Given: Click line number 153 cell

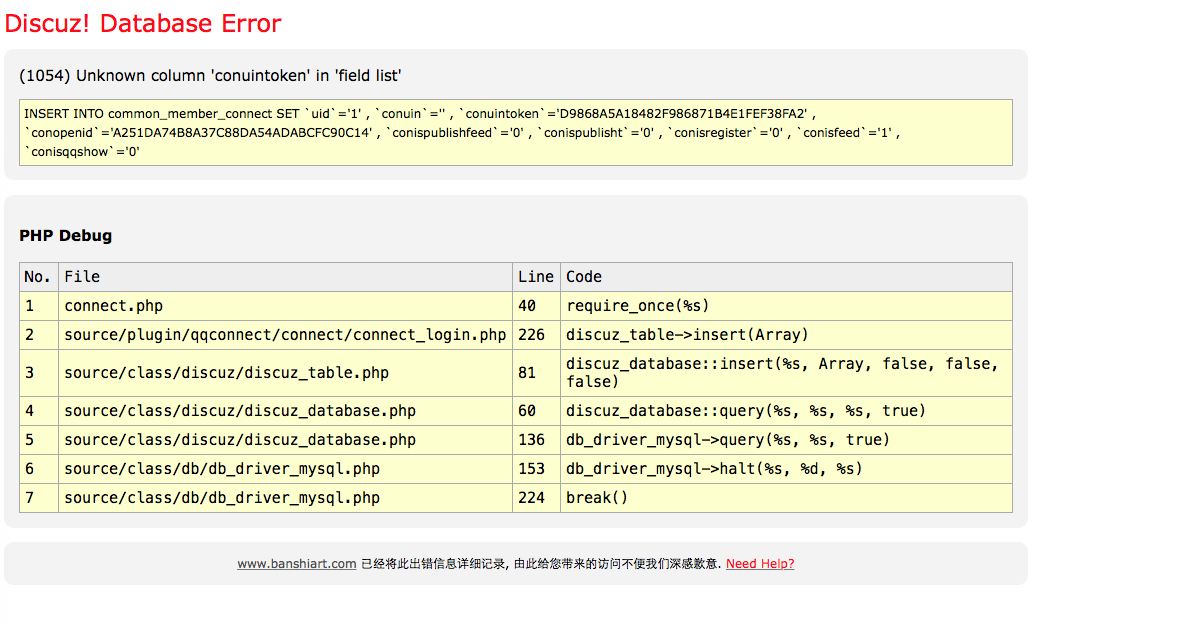Looking at the screenshot, I should tap(532, 469).
